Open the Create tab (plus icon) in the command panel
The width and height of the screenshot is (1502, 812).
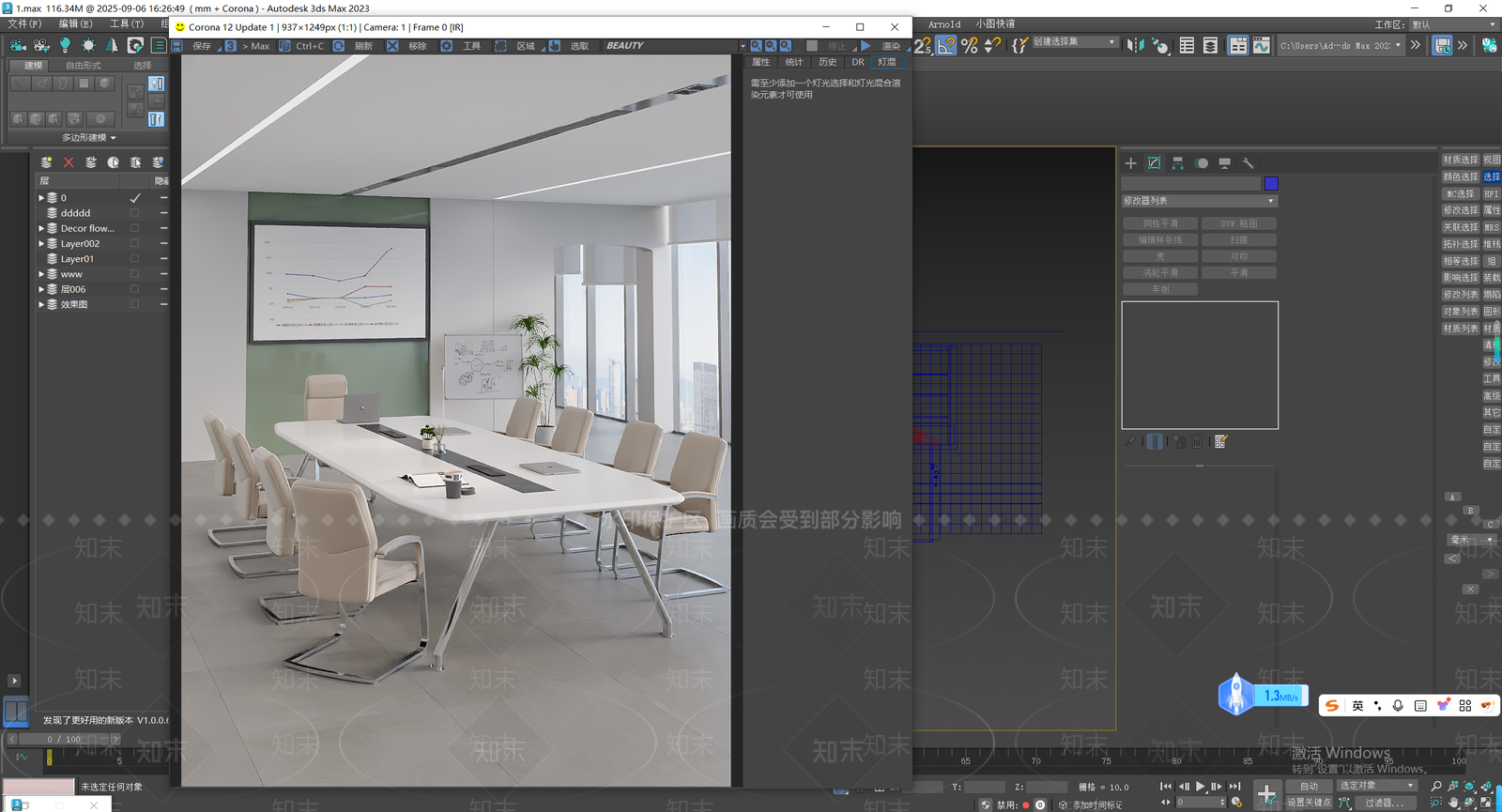coord(1130,163)
